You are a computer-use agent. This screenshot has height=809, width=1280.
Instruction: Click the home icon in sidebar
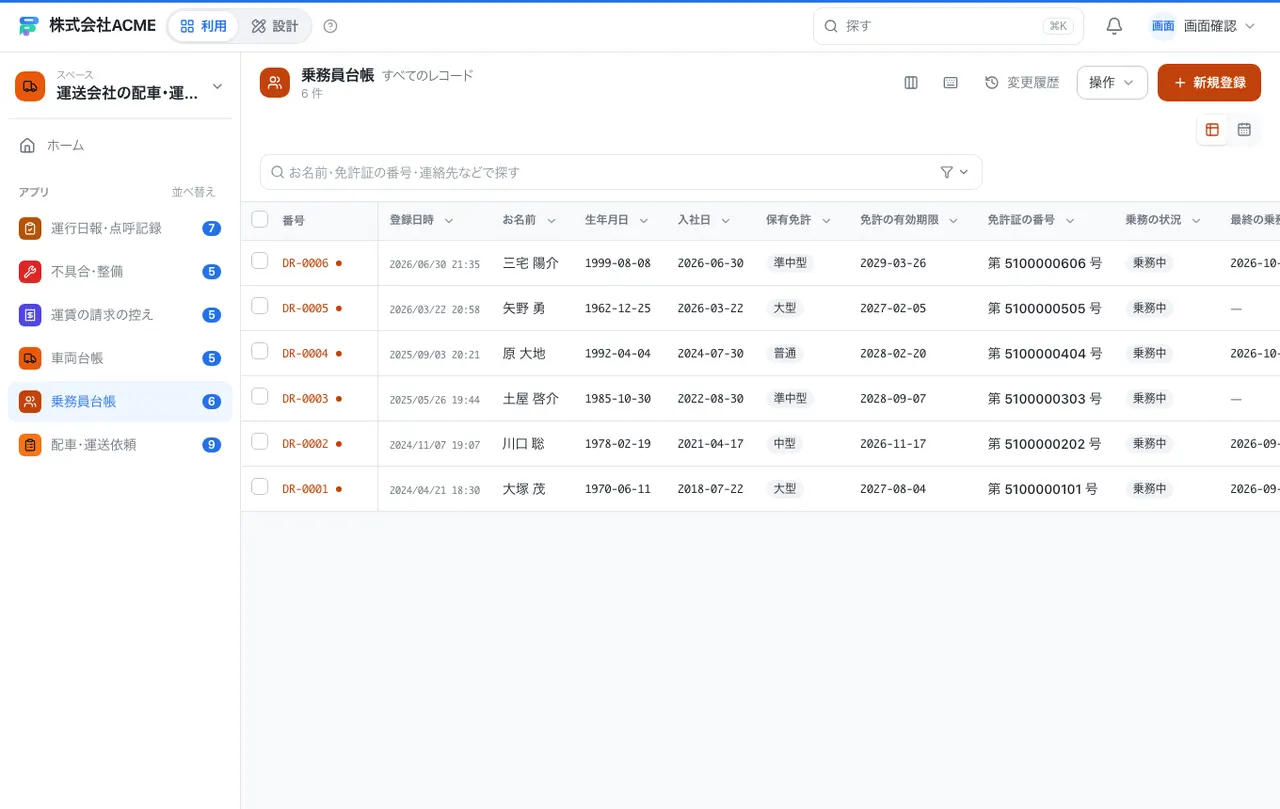point(28,145)
